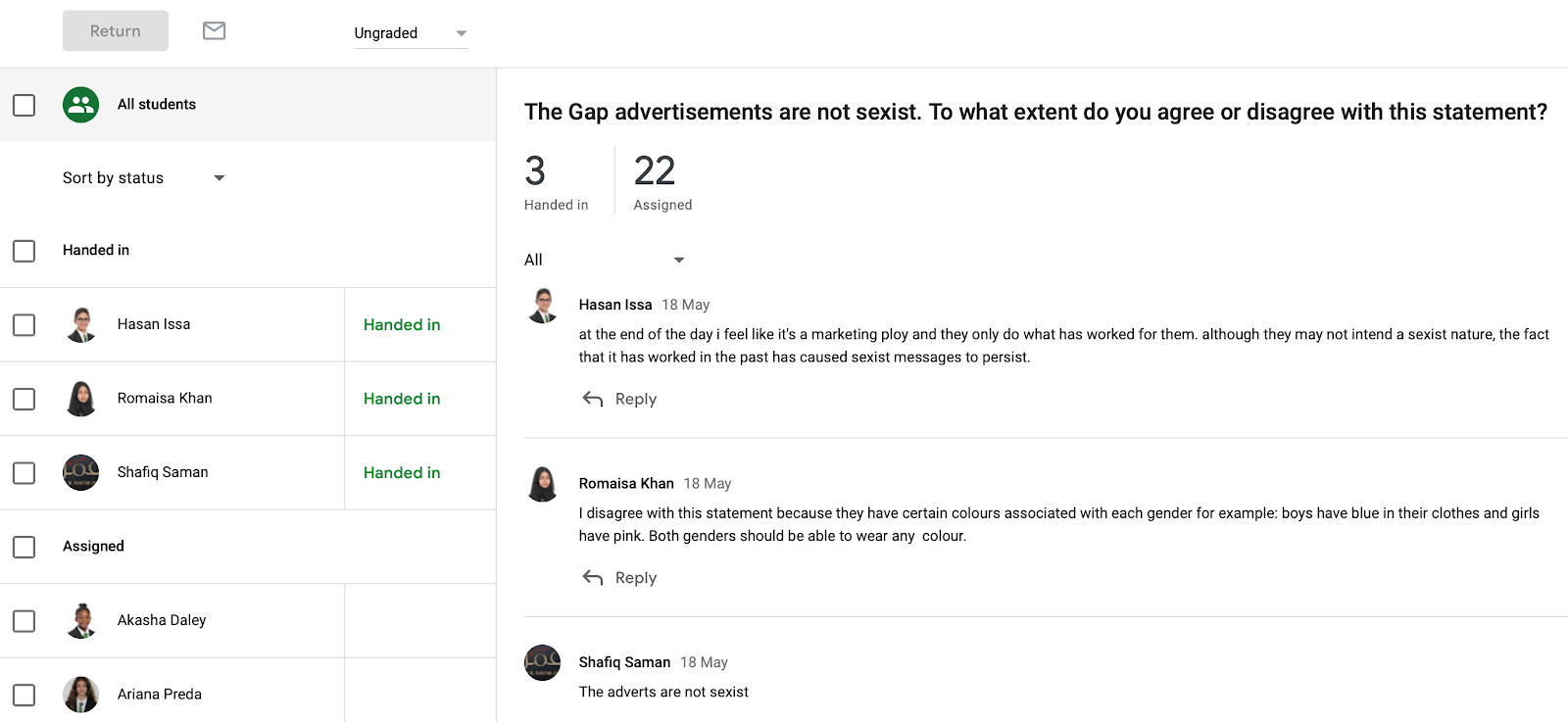
Task: Click the Assigned section header label
Action: [x=93, y=547]
